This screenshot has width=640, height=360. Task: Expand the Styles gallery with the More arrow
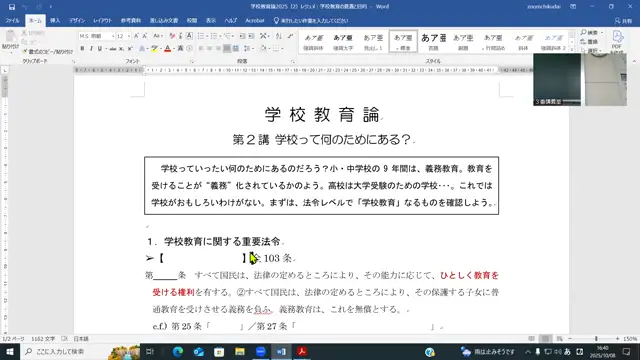[572, 49]
